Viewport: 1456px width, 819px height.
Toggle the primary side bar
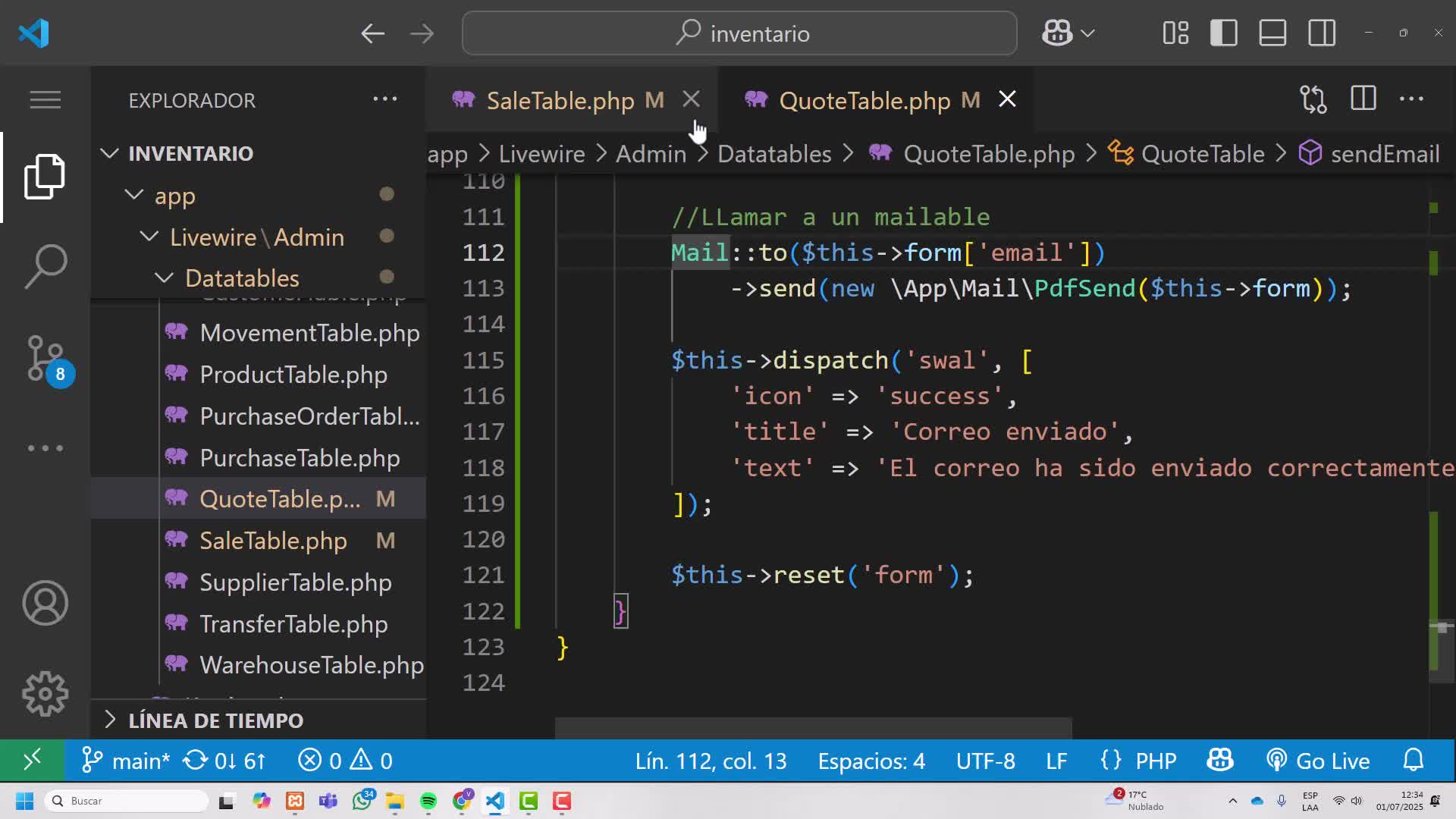[x=1224, y=33]
